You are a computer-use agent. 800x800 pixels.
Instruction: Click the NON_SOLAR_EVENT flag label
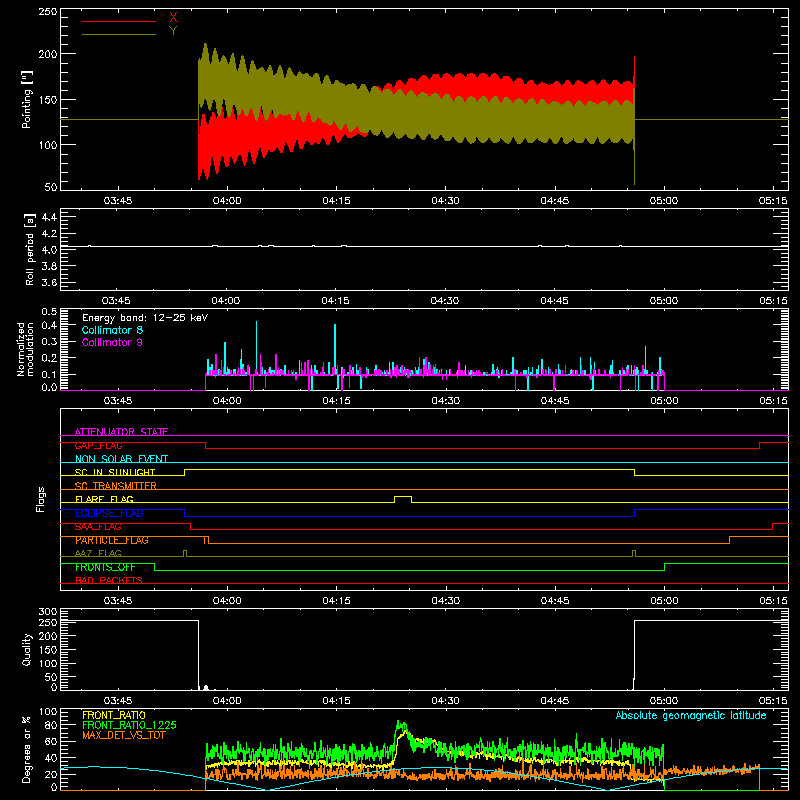pyautogui.click(x=121, y=459)
